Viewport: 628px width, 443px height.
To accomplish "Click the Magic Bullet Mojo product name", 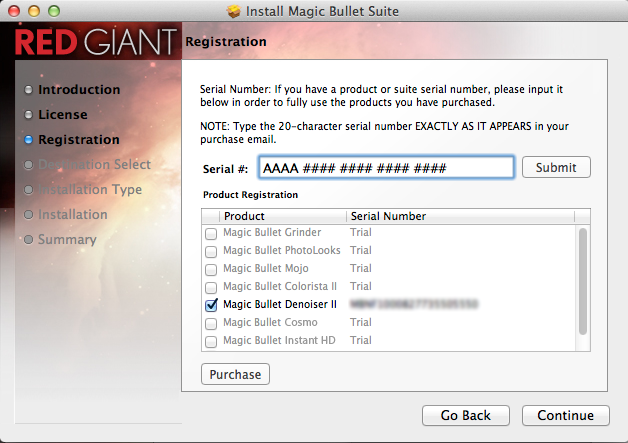I will point(266,268).
